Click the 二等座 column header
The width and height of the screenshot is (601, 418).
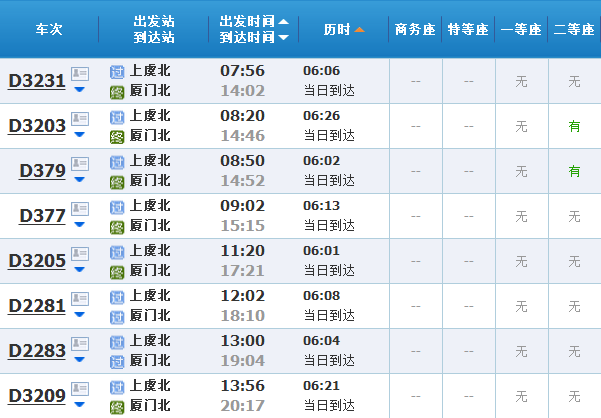[x=574, y=30]
